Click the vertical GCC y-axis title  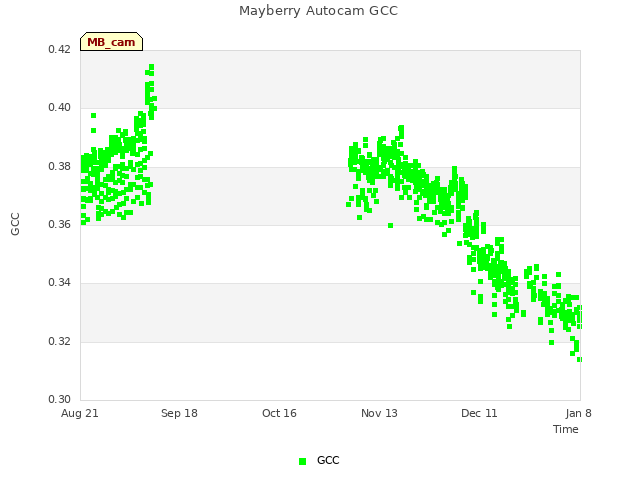point(15,224)
